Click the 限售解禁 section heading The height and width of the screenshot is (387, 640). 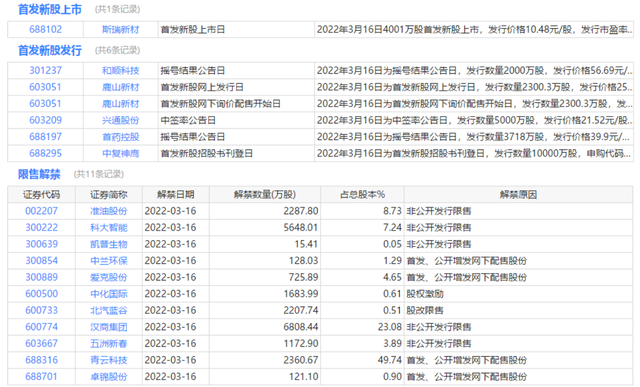point(39,175)
